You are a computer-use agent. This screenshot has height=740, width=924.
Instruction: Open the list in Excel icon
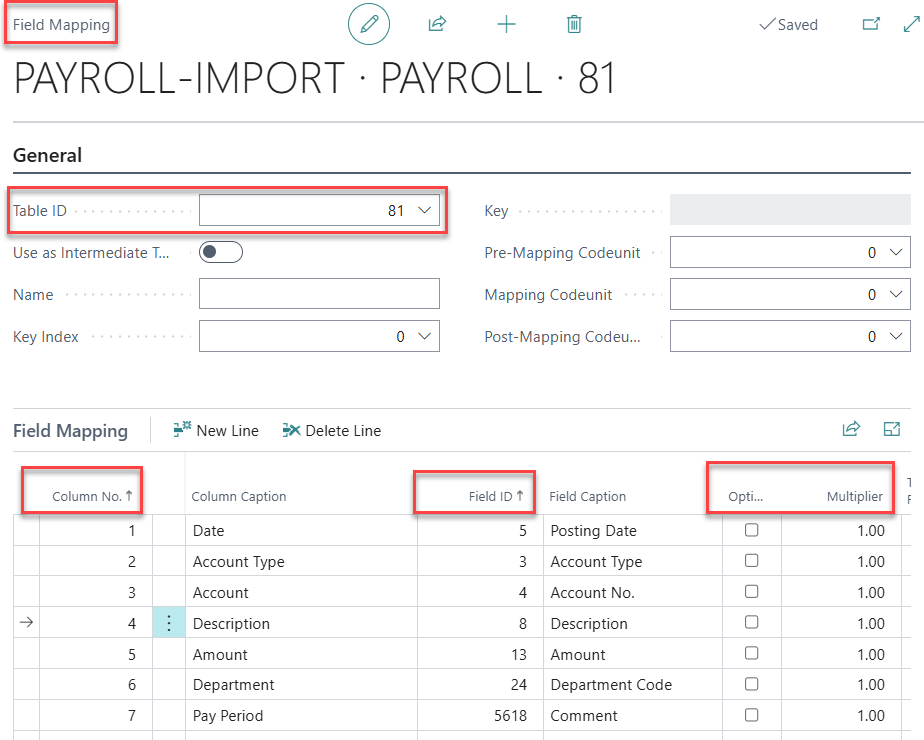tap(892, 428)
